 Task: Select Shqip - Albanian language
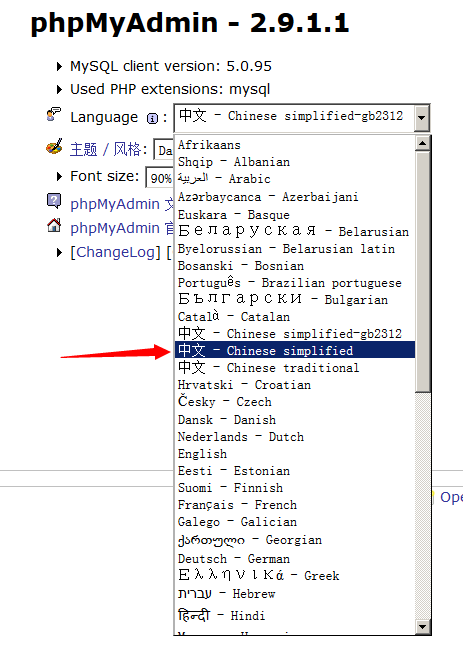point(295,162)
